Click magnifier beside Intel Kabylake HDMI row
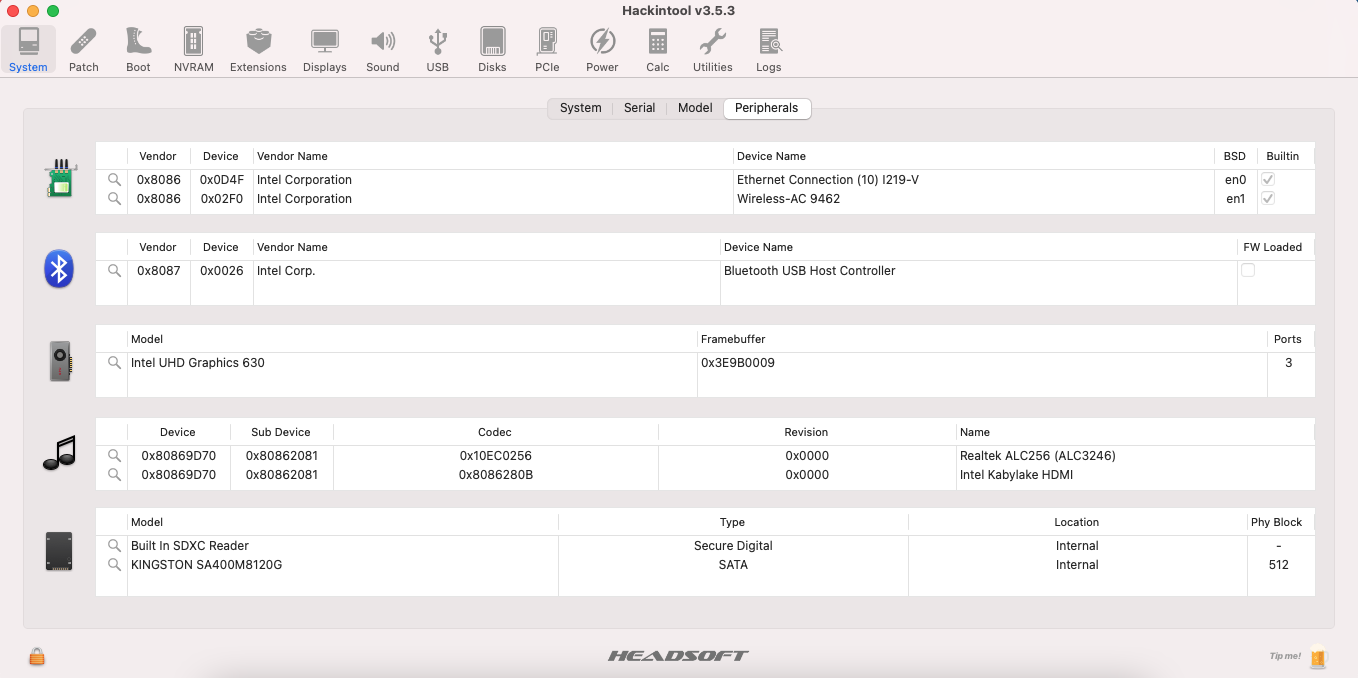The image size is (1358, 678). coord(114,475)
